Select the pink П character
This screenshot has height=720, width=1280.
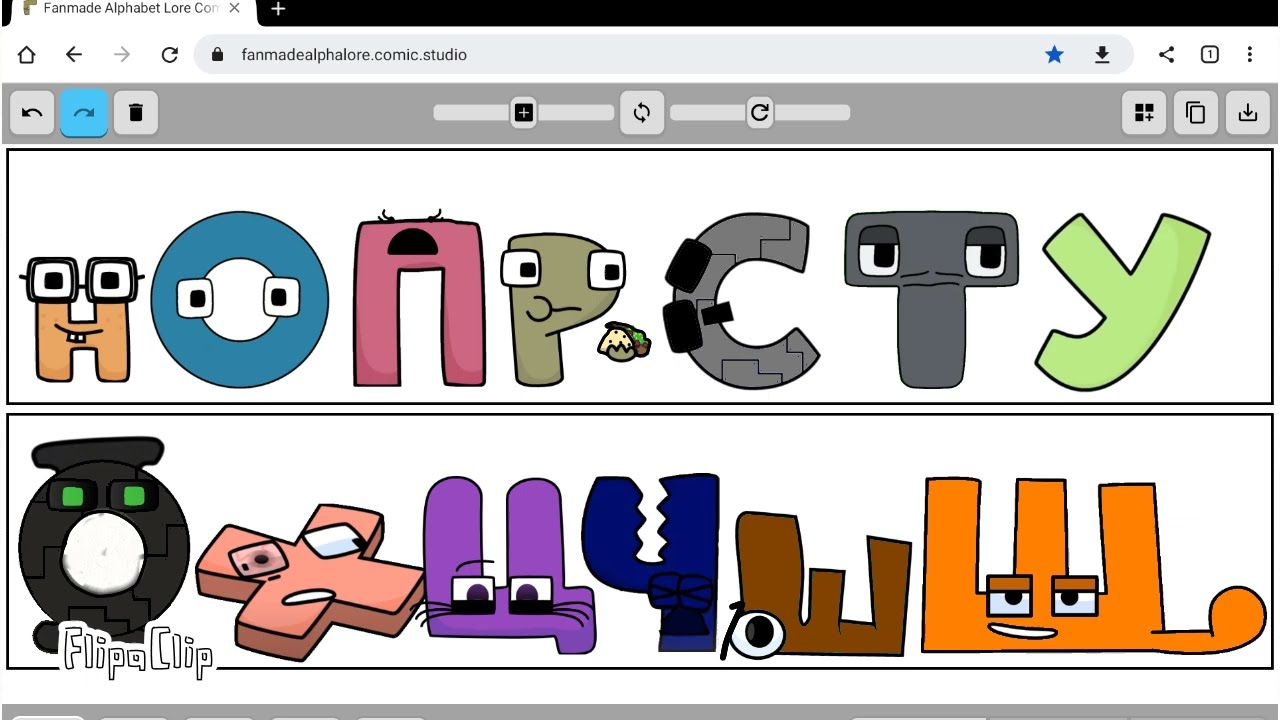(x=420, y=300)
